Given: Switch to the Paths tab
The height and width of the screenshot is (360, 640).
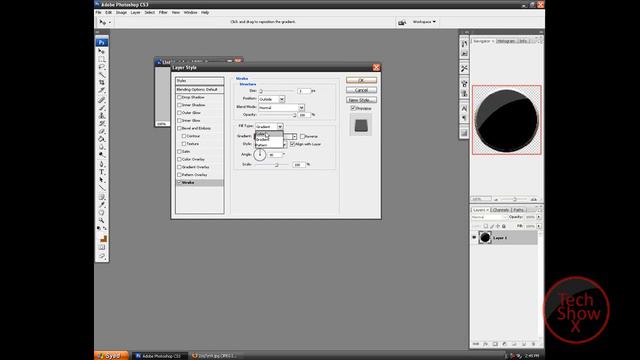Looking at the screenshot, I should [x=518, y=210].
